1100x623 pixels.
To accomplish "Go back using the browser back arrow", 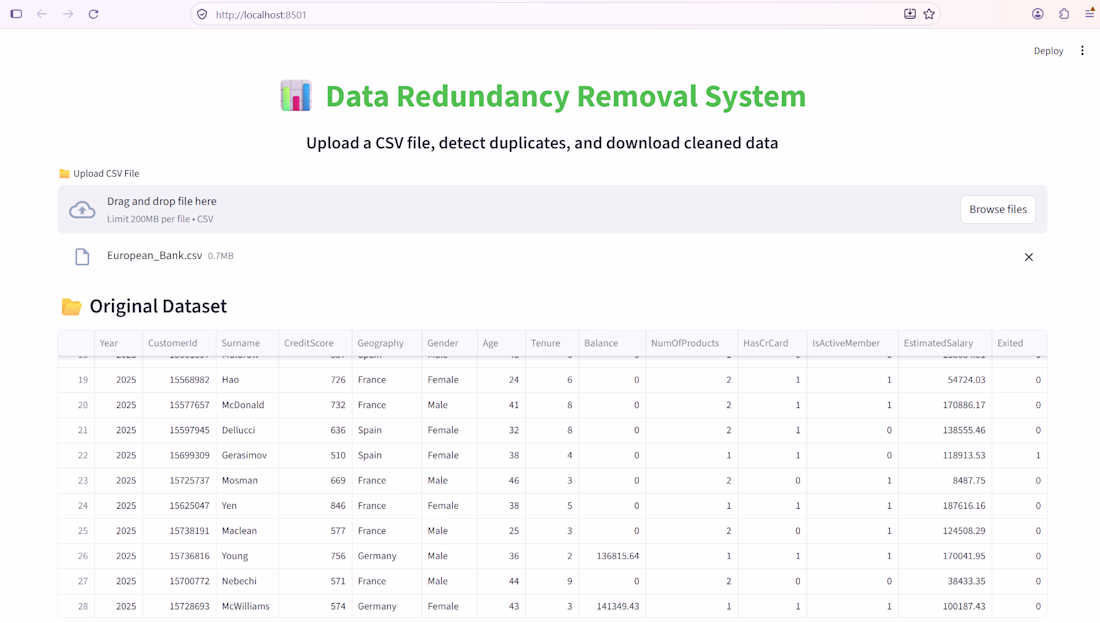I will (42, 14).
